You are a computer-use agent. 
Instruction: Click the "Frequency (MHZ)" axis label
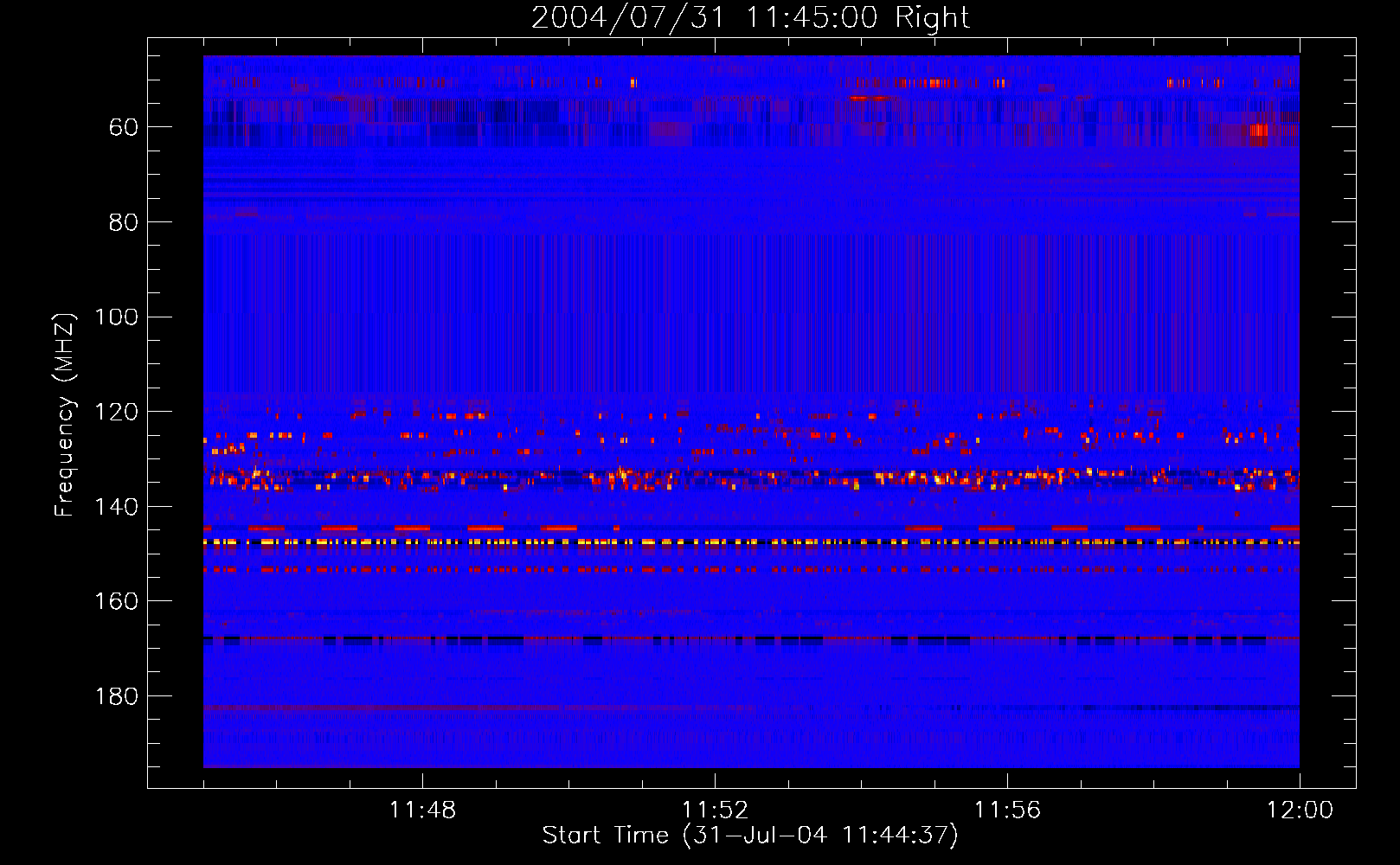click(x=65, y=414)
